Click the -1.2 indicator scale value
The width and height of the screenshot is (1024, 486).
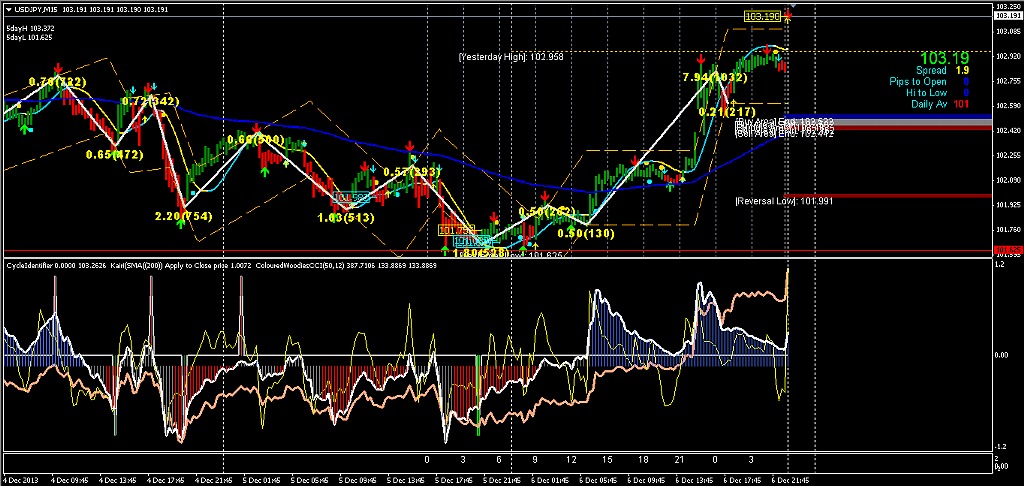click(x=1000, y=447)
